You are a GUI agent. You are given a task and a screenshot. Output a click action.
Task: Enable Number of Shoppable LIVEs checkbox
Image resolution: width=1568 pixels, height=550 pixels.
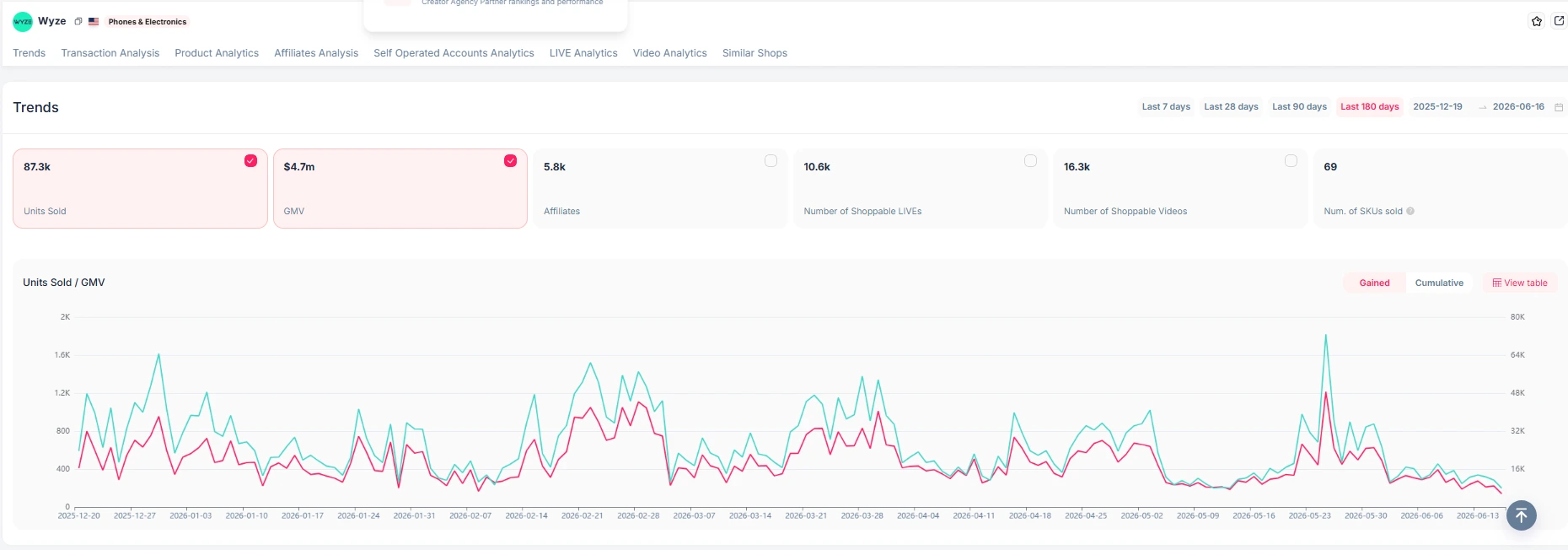[1030, 161]
